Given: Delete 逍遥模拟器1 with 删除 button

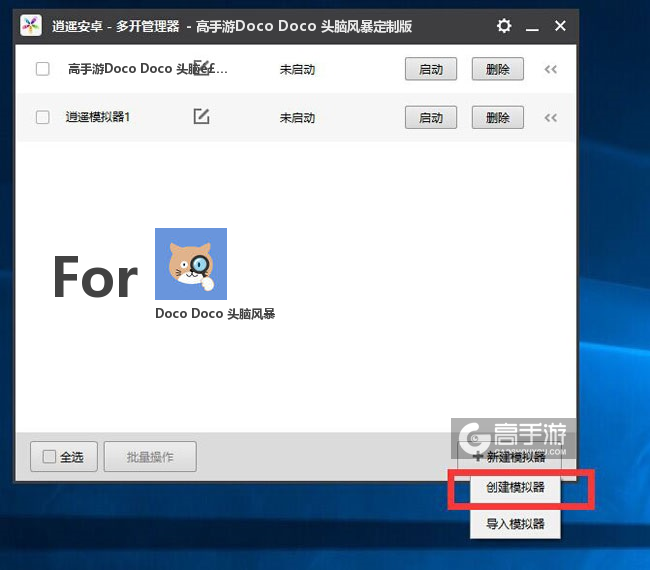Looking at the screenshot, I should (x=497, y=118).
